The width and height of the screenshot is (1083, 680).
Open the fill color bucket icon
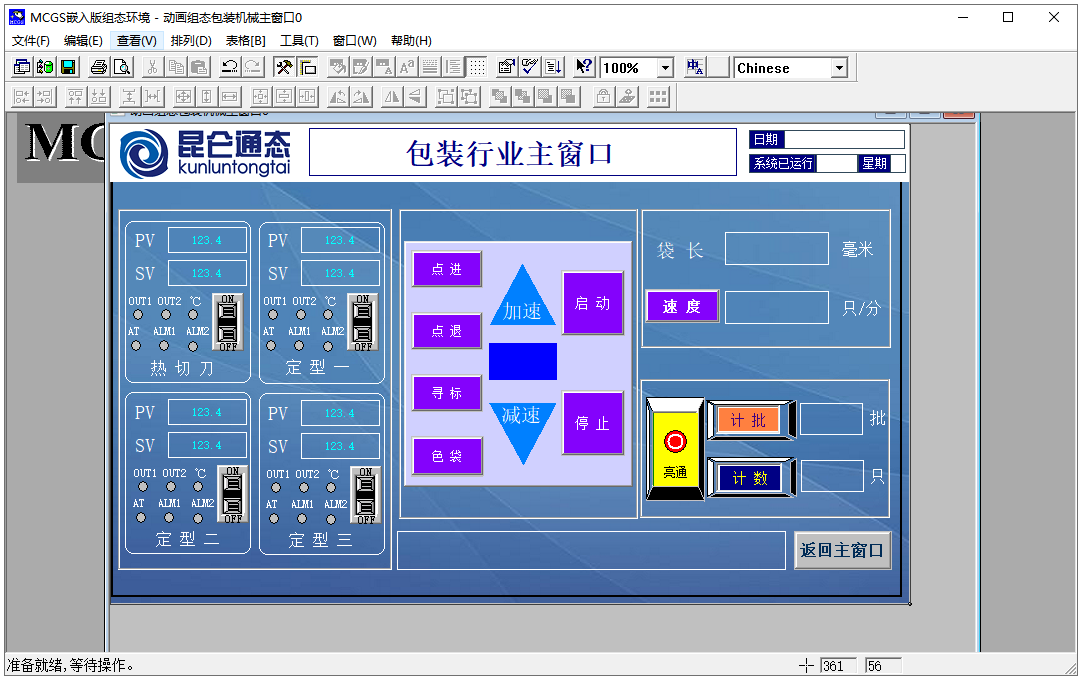pyautogui.click(x=338, y=67)
